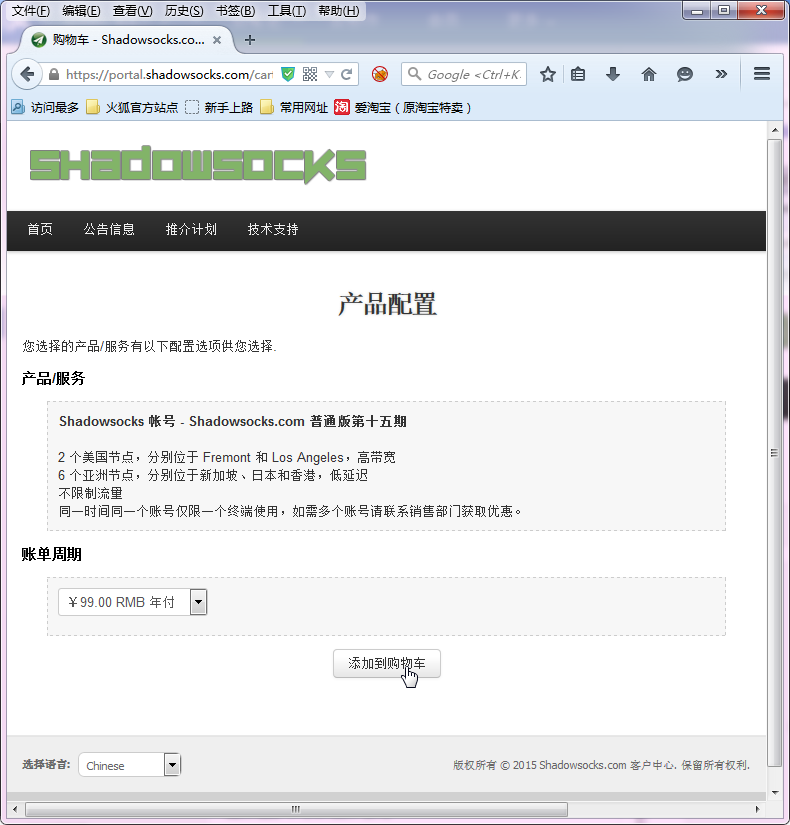
Task: Click the vertical scrollbar down arrow
Action: 774,792
